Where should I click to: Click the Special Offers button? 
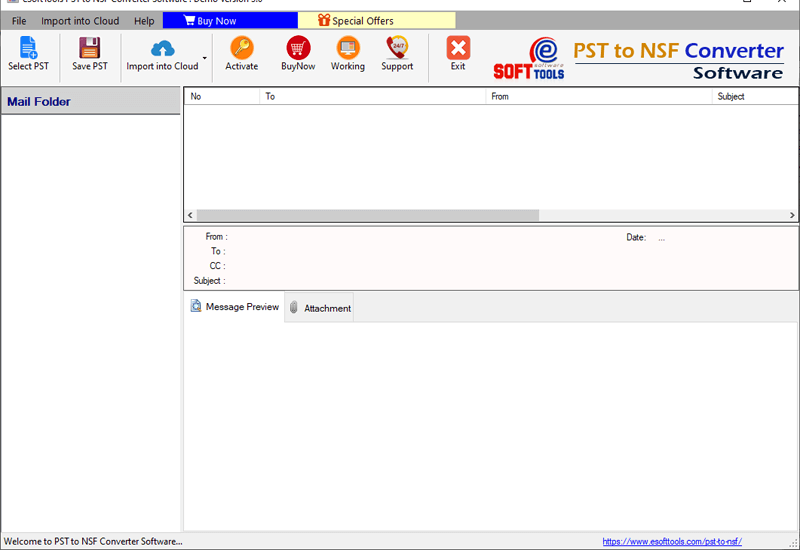pyautogui.click(x=377, y=20)
